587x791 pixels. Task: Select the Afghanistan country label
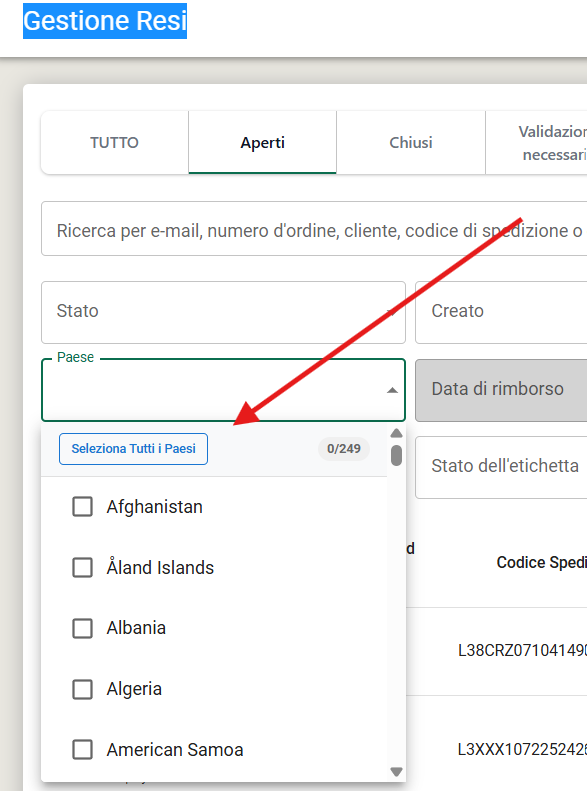[154, 507]
